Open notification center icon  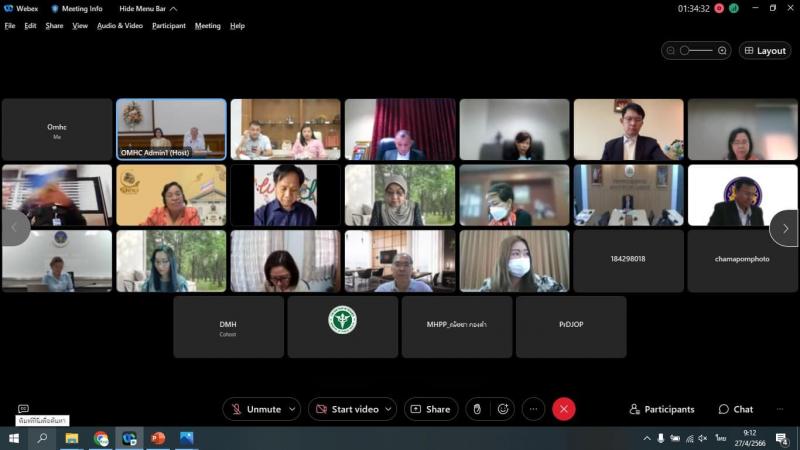click(782, 438)
